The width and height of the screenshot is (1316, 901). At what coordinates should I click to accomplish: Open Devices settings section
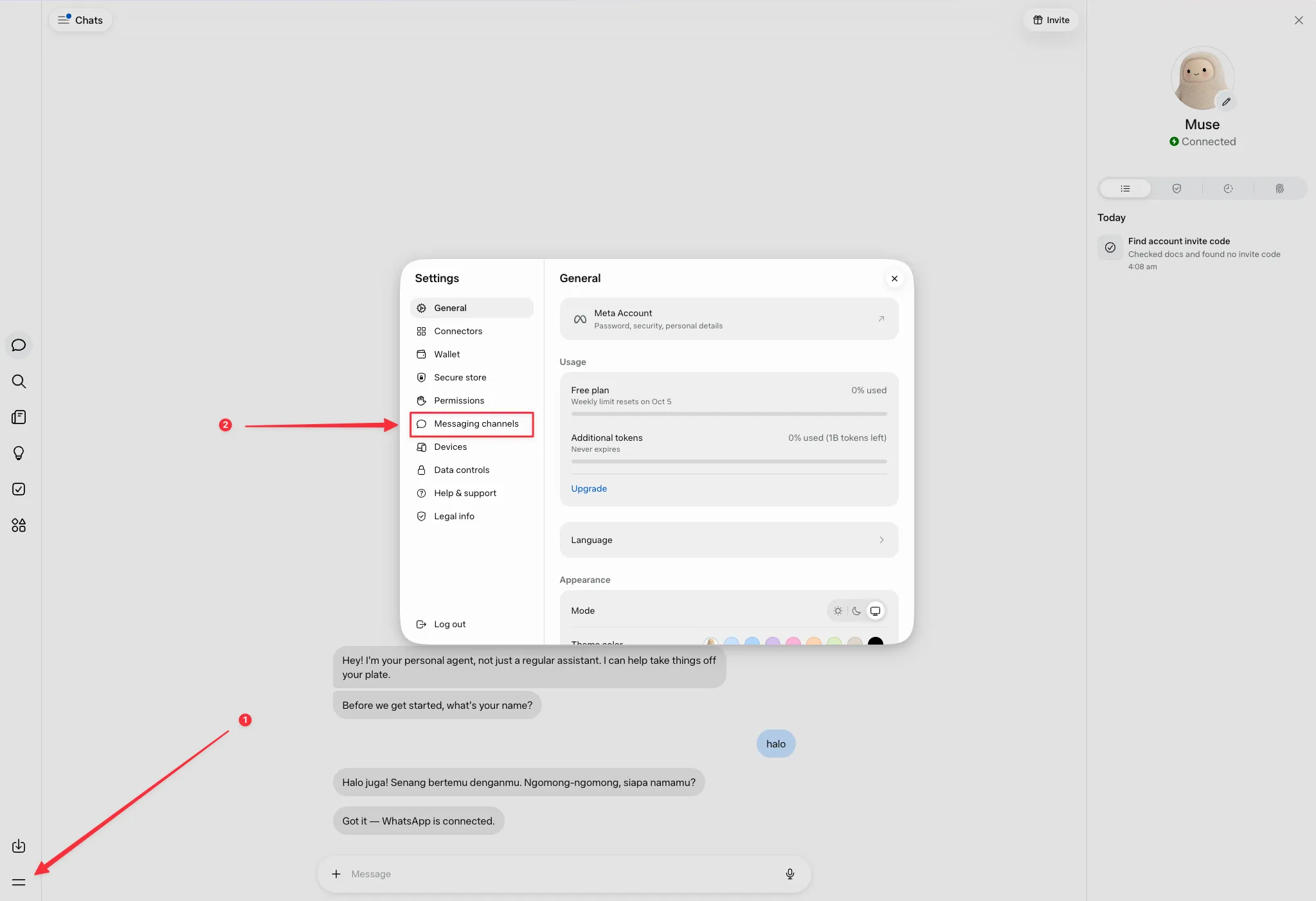(471, 447)
